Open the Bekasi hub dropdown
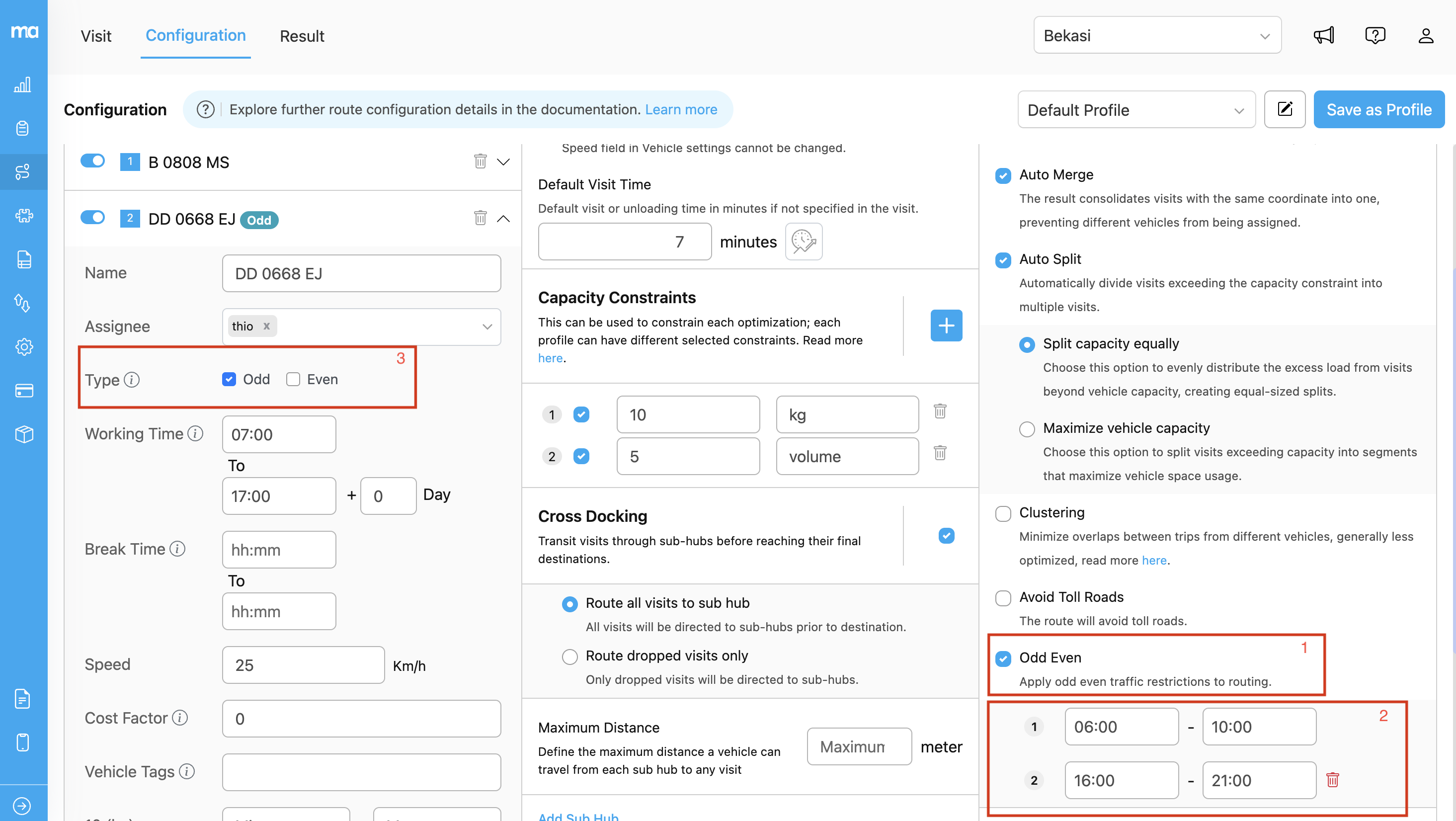Viewport: 1456px width, 821px height. [x=1156, y=36]
